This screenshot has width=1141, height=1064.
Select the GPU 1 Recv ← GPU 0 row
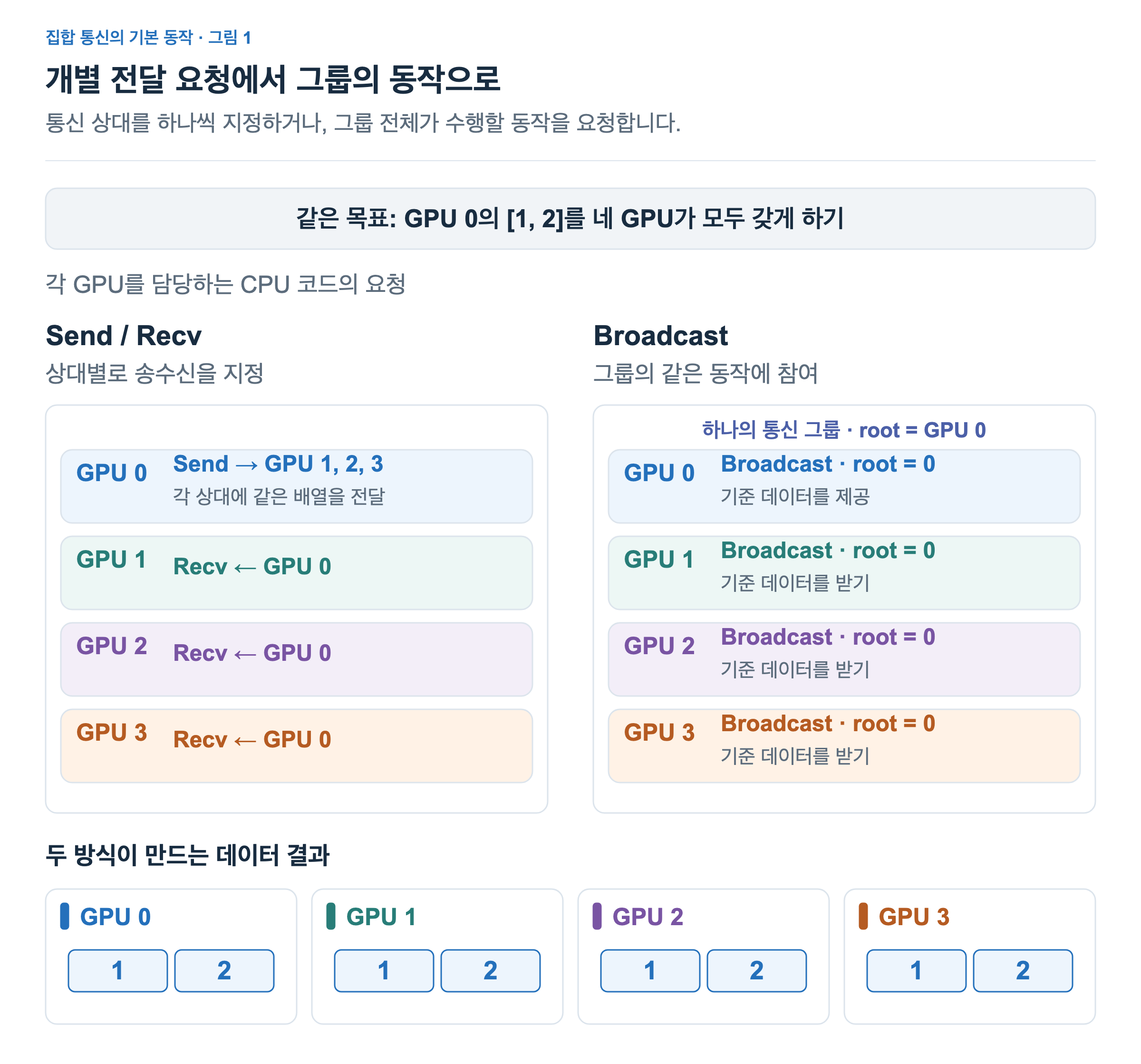pos(296,573)
